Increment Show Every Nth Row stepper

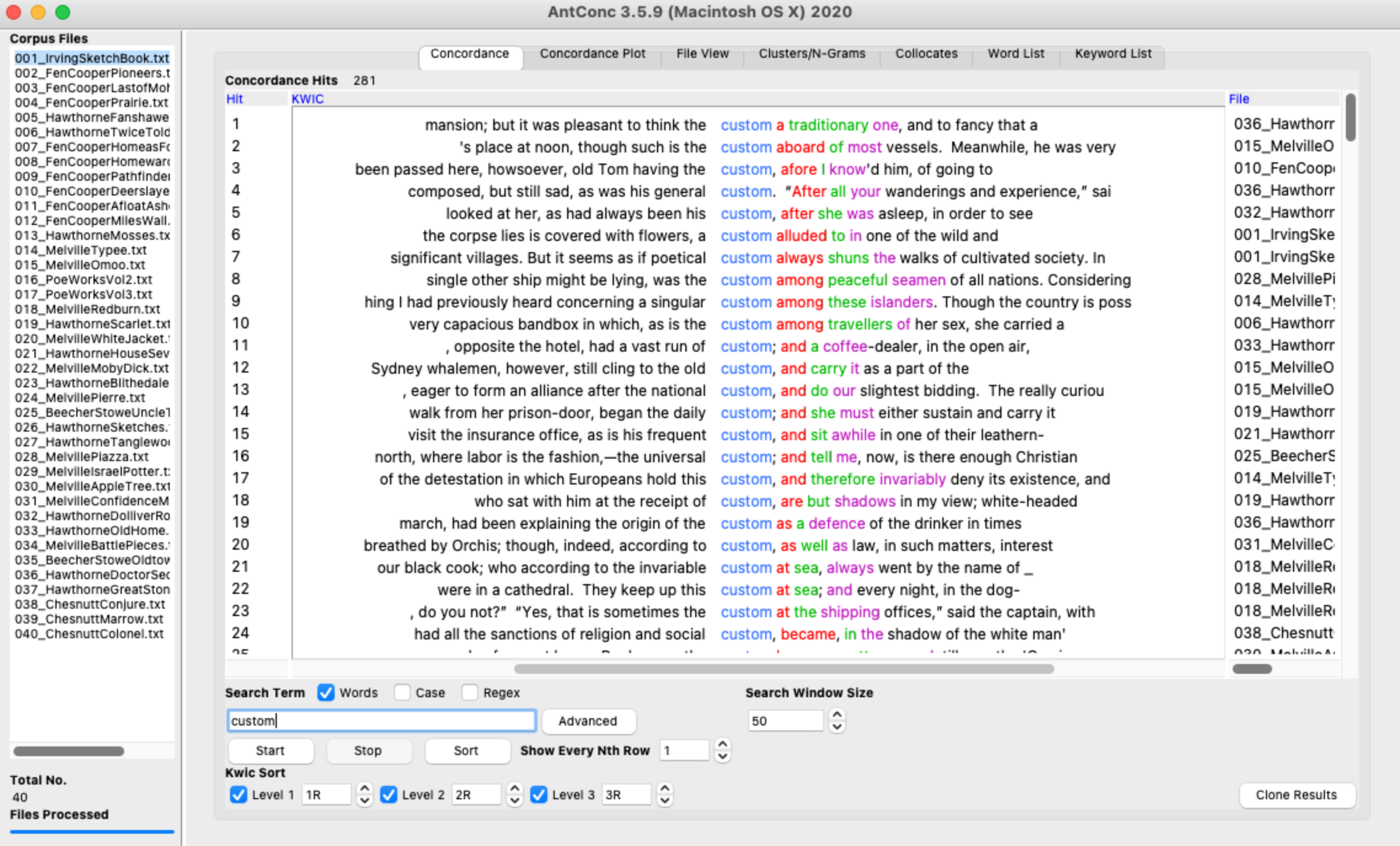click(x=723, y=745)
